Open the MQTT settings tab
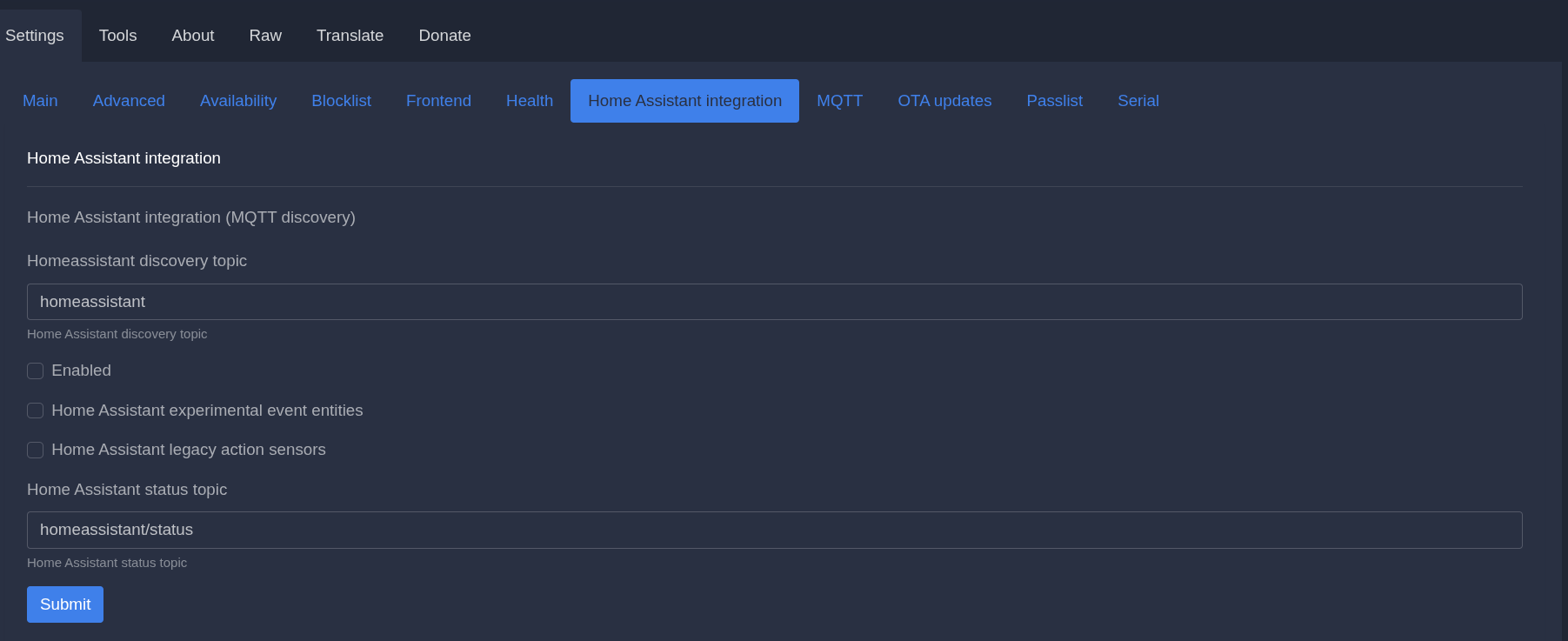Viewport: 1568px width, 641px height. [839, 101]
